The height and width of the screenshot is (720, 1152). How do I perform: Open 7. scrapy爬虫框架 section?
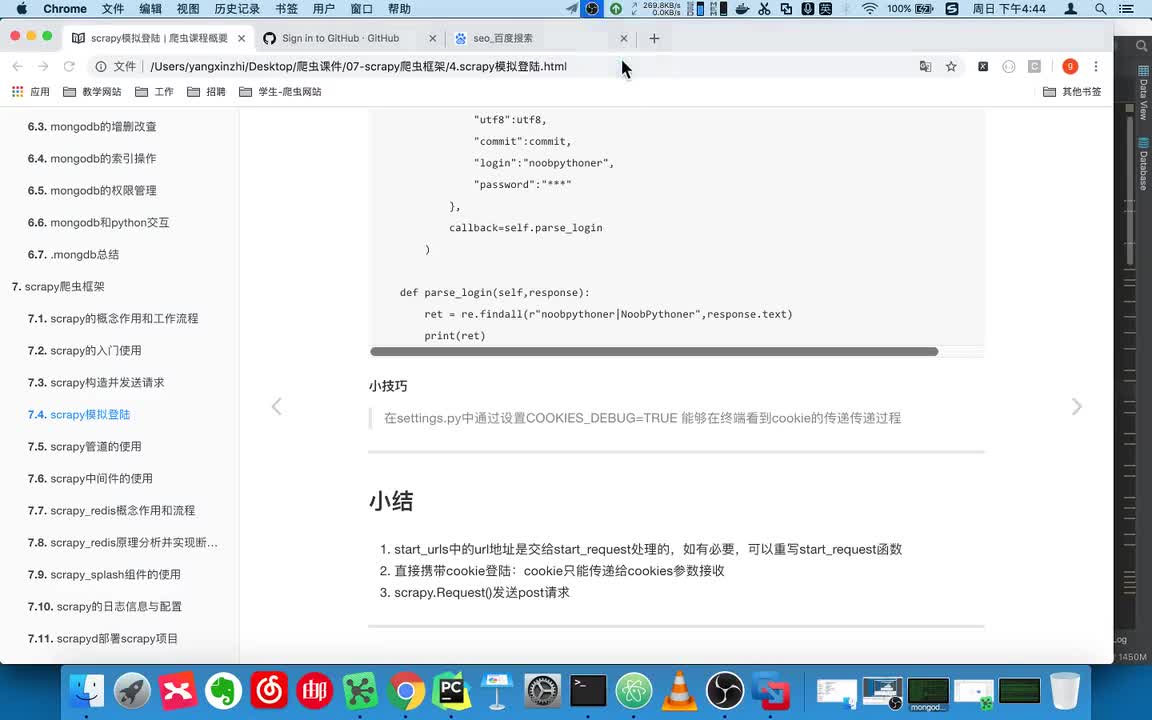click(58, 287)
